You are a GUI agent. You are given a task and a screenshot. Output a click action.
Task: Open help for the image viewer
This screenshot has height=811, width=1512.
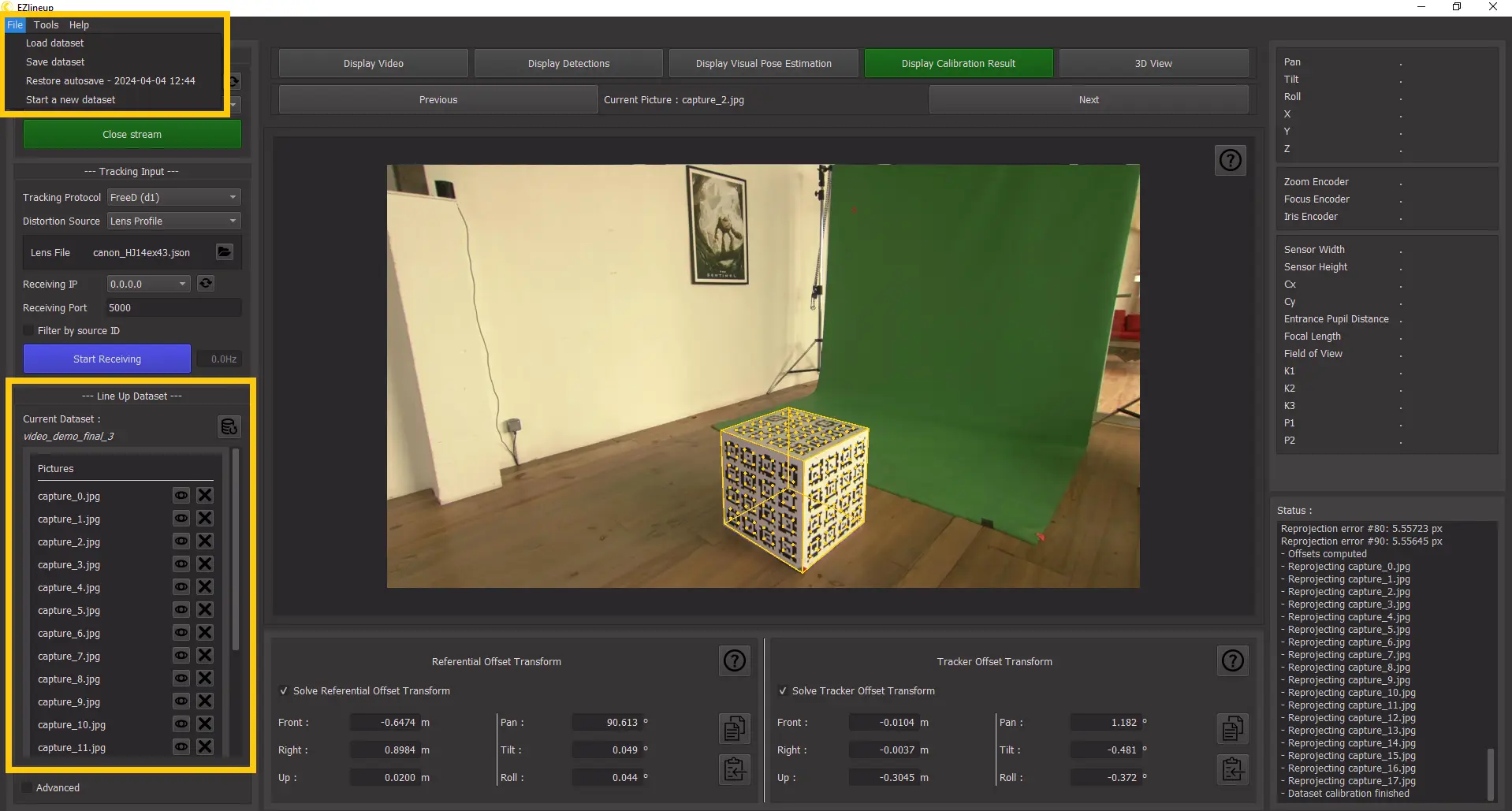(1230, 161)
